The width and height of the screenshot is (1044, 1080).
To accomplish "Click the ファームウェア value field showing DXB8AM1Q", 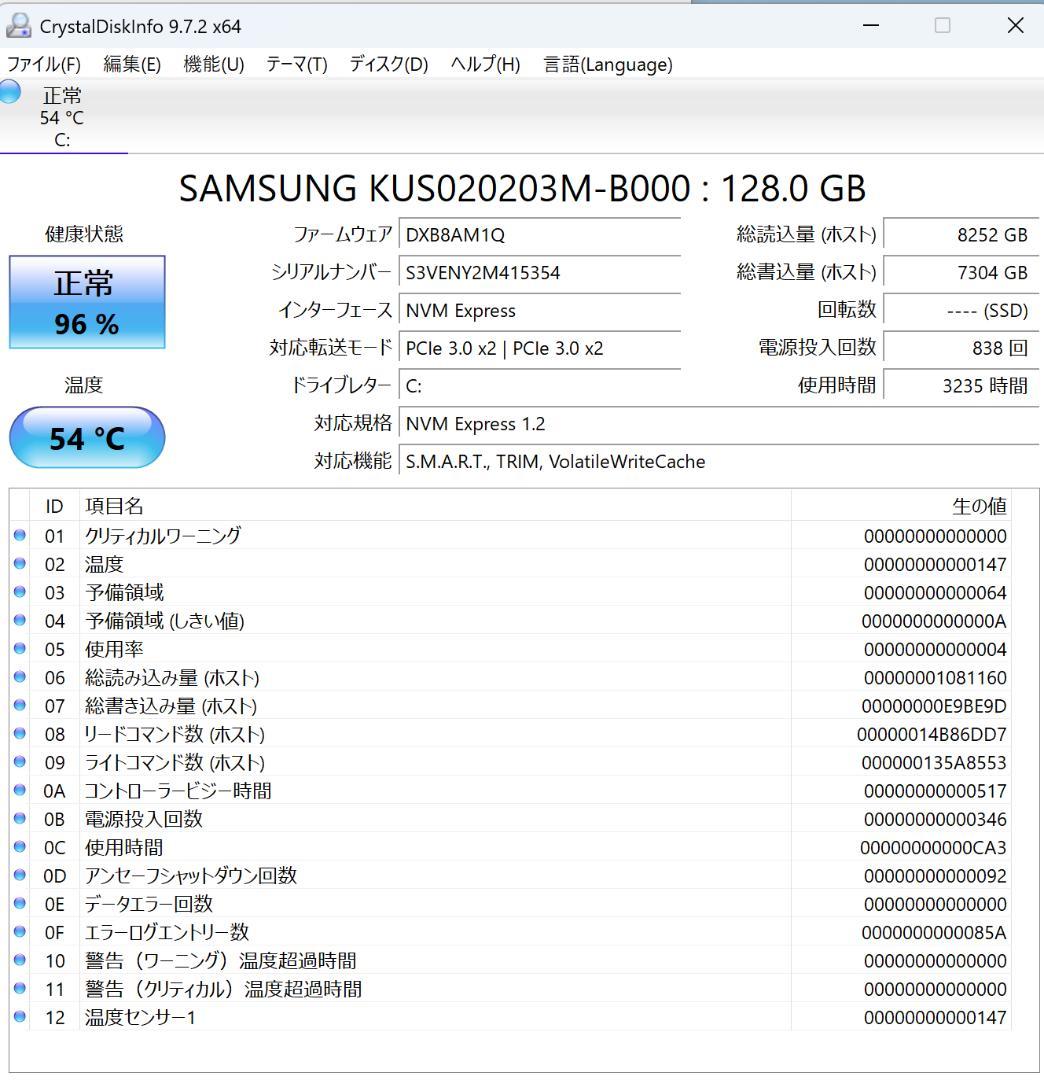I will (x=540, y=235).
